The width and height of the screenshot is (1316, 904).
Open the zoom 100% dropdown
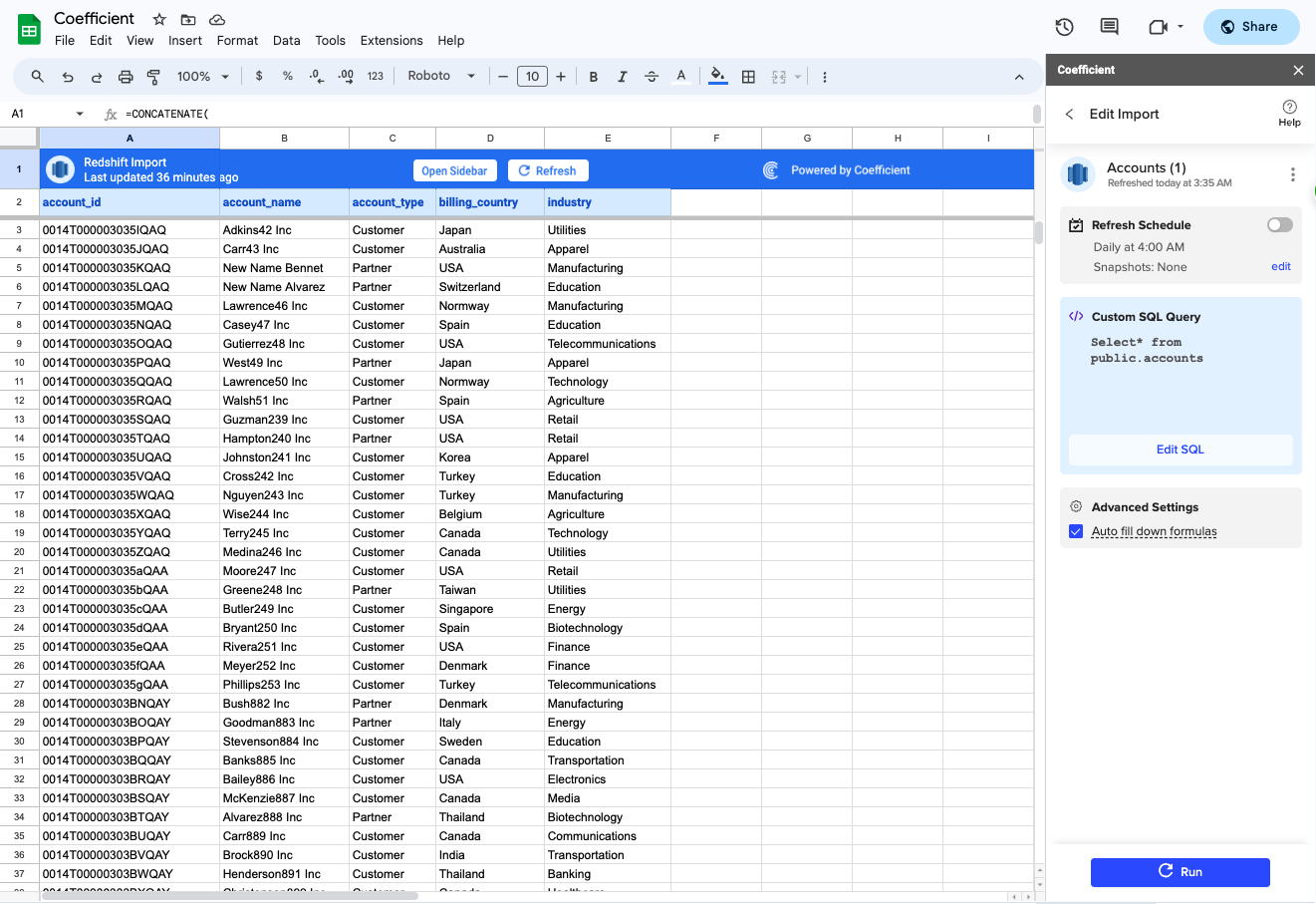pyautogui.click(x=203, y=77)
